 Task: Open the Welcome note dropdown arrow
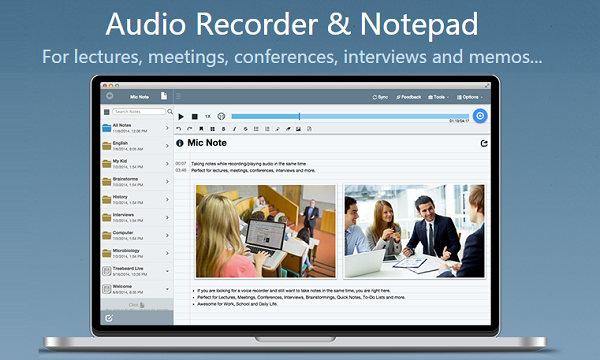coord(167,289)
